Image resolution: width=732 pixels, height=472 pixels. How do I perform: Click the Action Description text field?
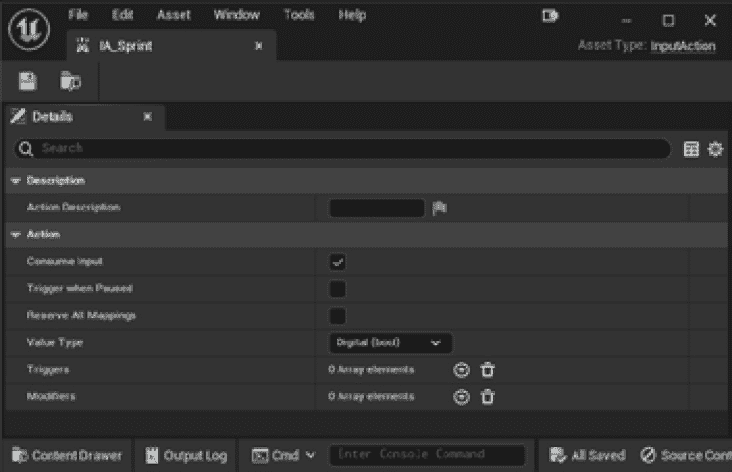pos(377,208)
